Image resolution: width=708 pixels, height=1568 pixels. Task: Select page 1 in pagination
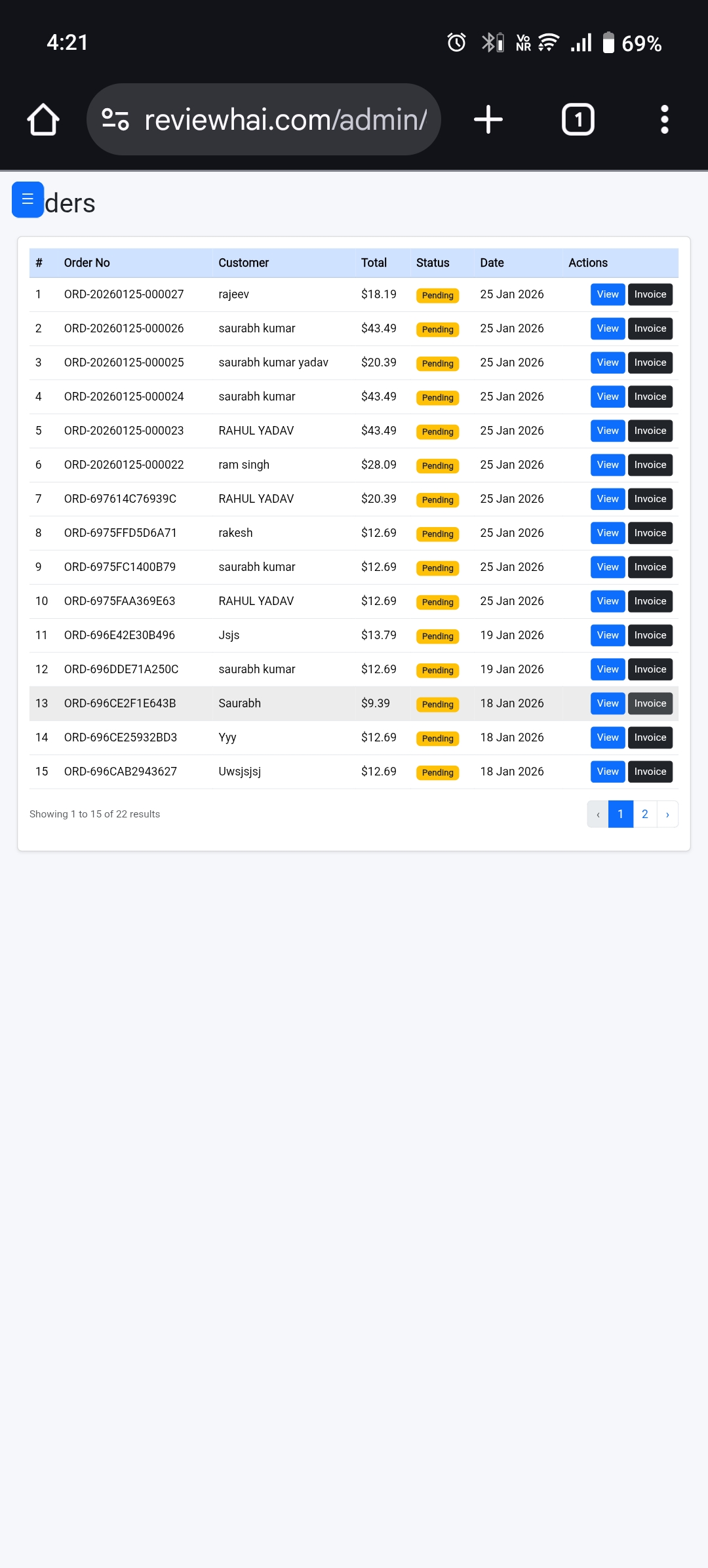[x=620, y=814]
